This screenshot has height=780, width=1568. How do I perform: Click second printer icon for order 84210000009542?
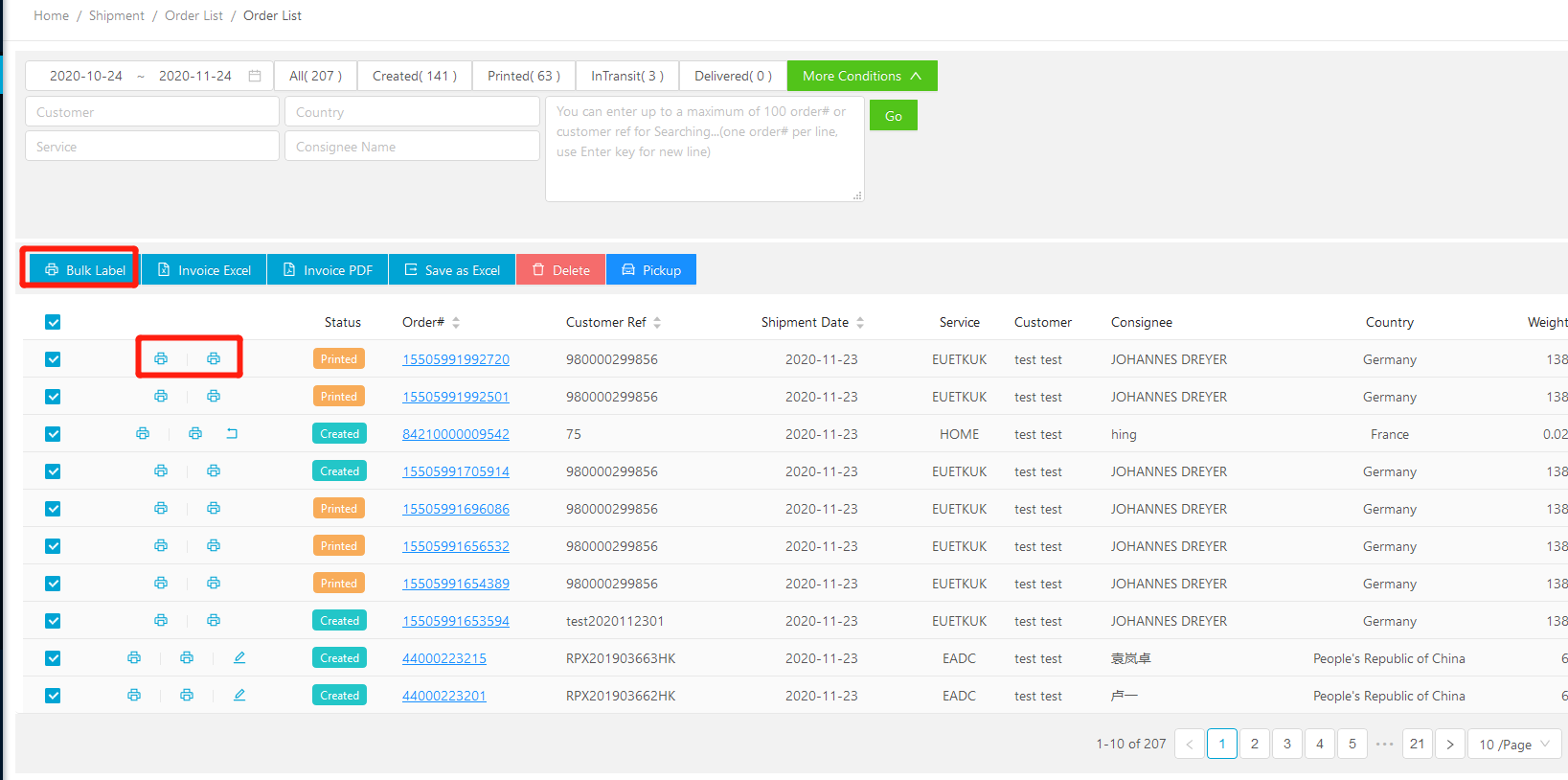pyautogui.click(x=195, y=433)
